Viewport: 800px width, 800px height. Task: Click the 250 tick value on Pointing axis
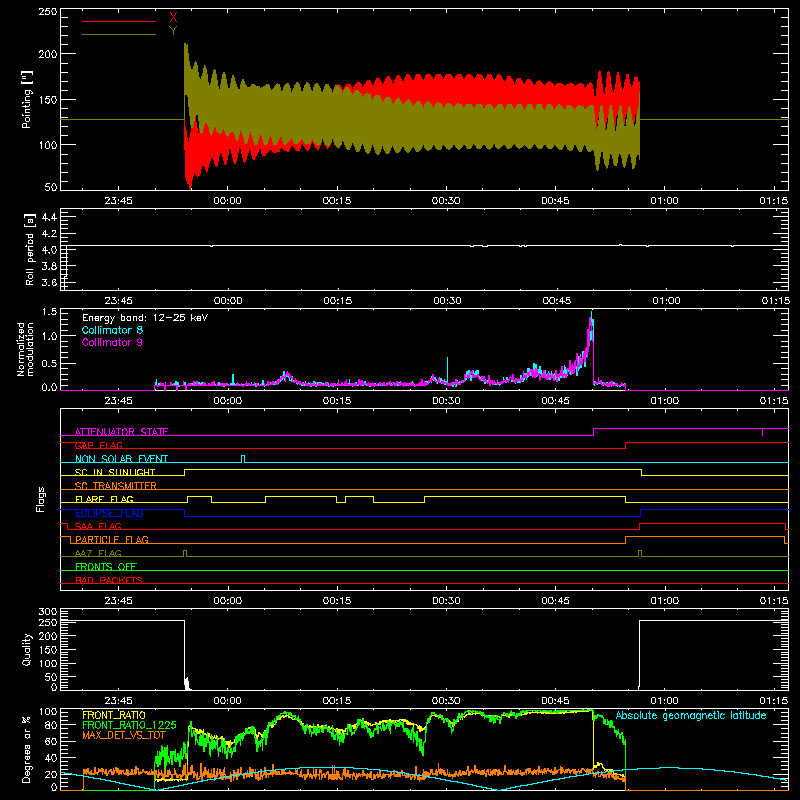click(x=48, y=12)
